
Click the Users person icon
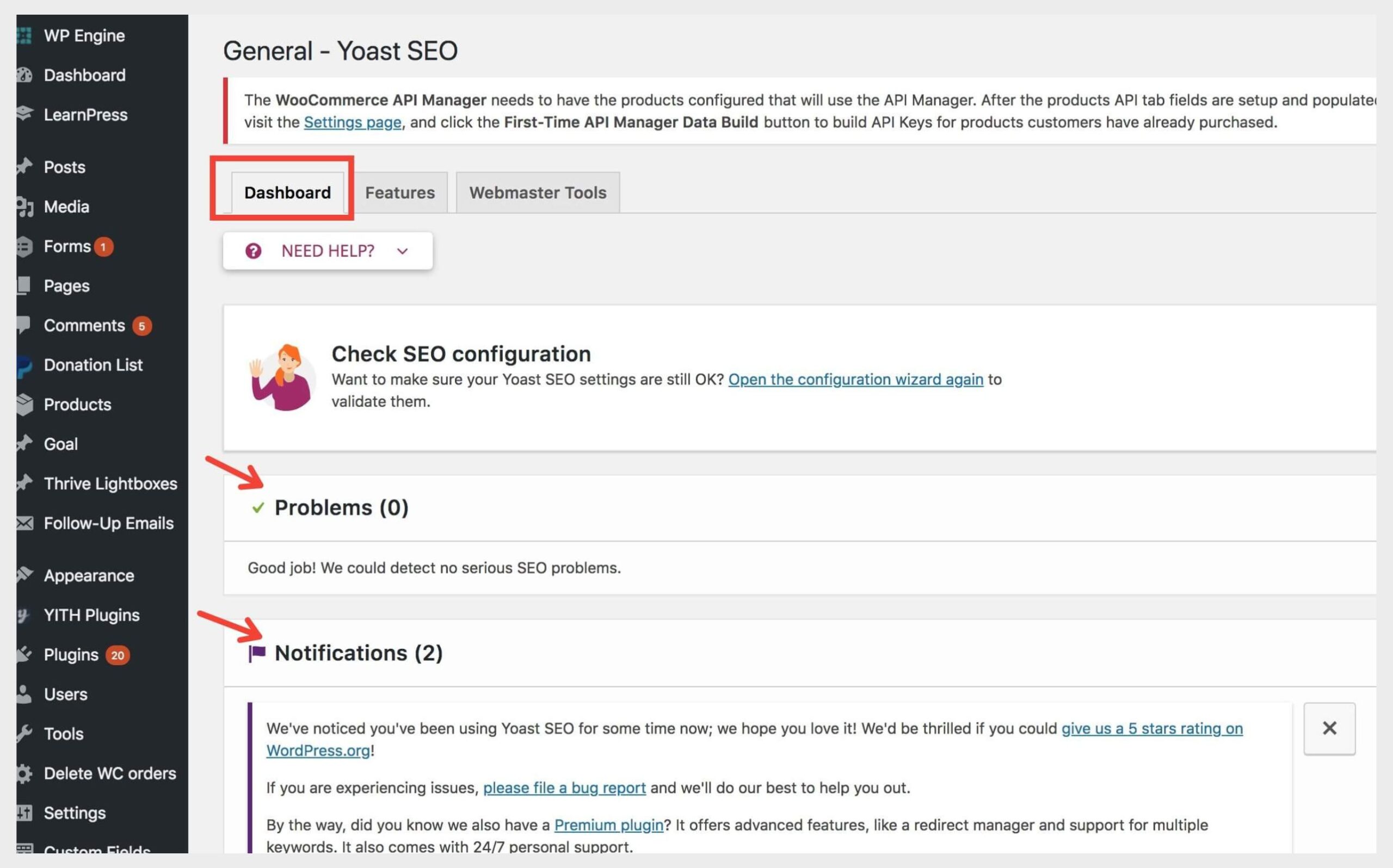pyautogui.click(x=24, y=693)
